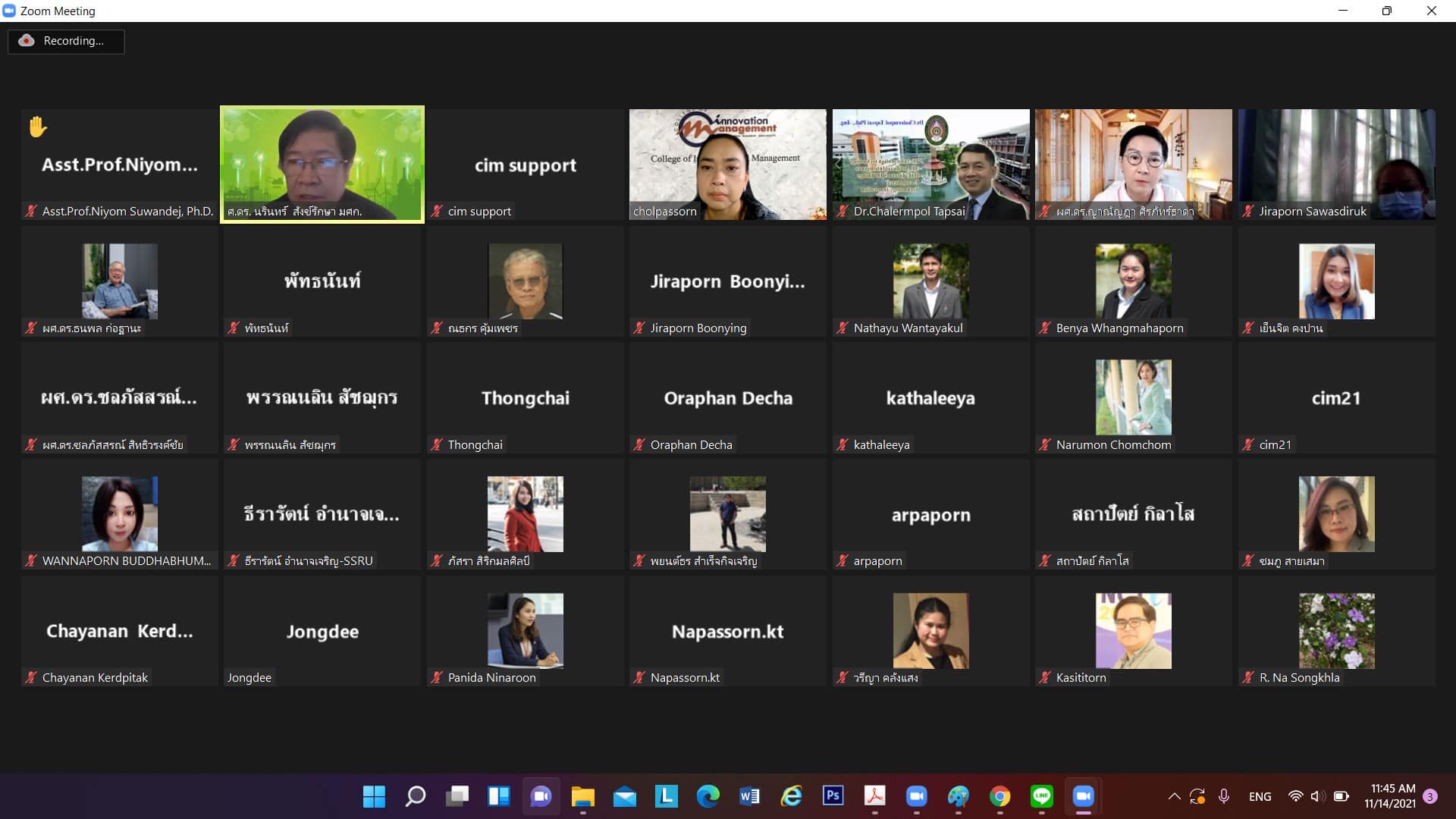Screen dimensions: 1456x819
Task: Select cholpassorn's video tile
Action: point(727,163)
